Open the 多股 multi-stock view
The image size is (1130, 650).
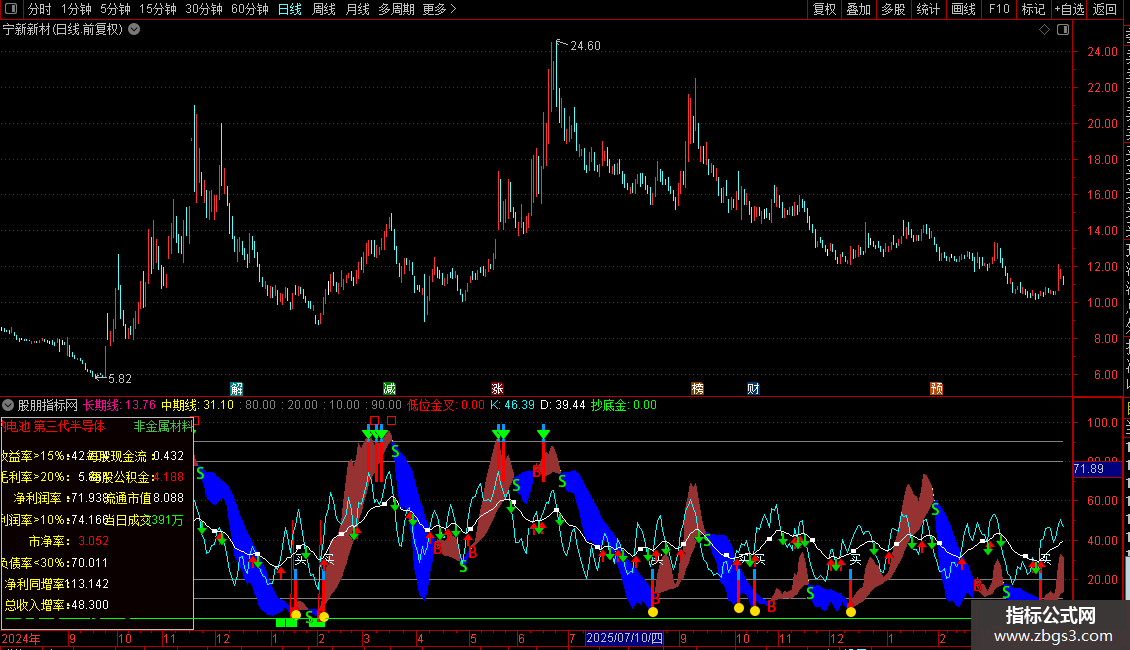(x=893, y=9)
